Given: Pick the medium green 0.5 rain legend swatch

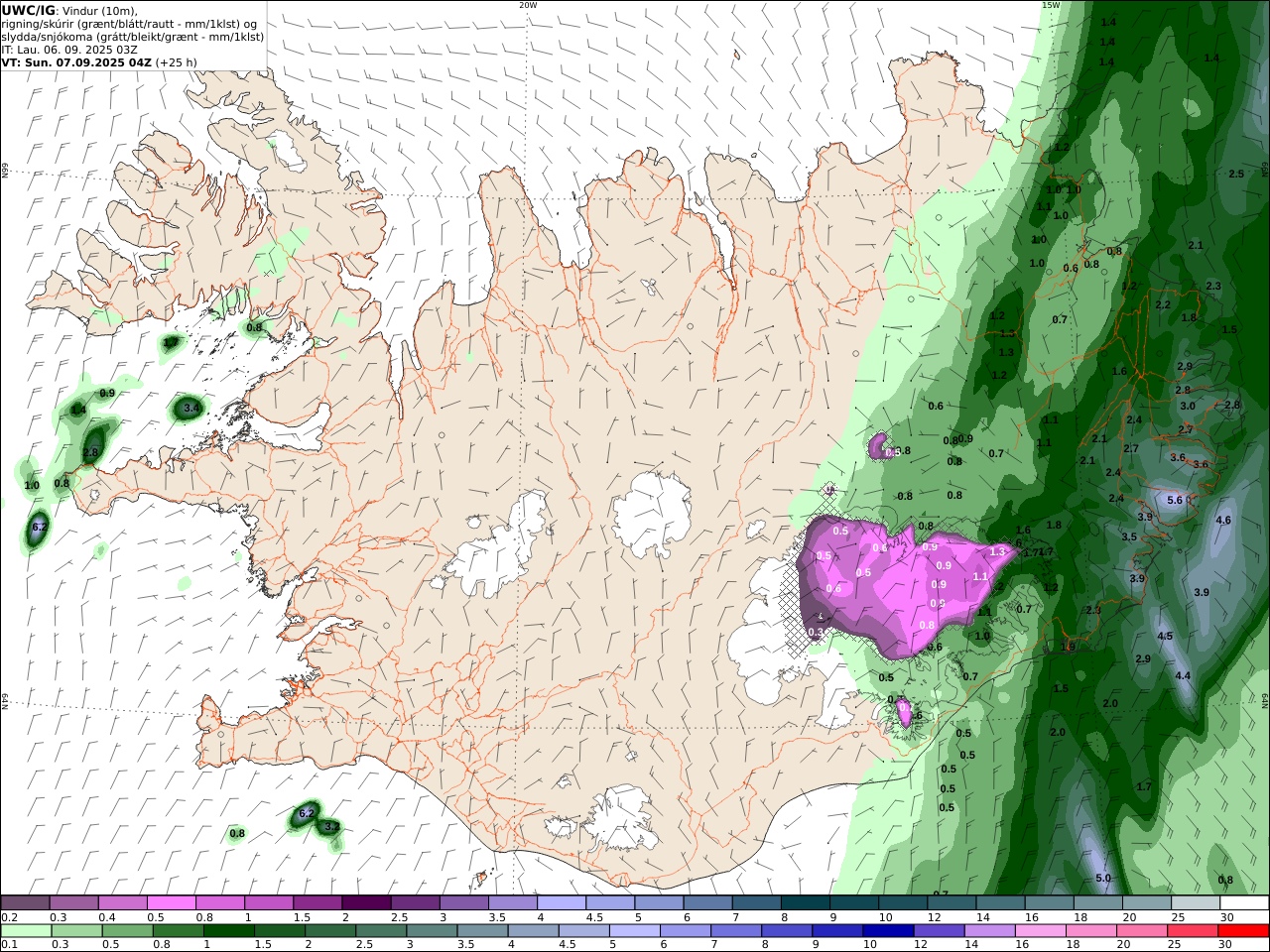Looking at the screenshot, I should coord(126,931).
